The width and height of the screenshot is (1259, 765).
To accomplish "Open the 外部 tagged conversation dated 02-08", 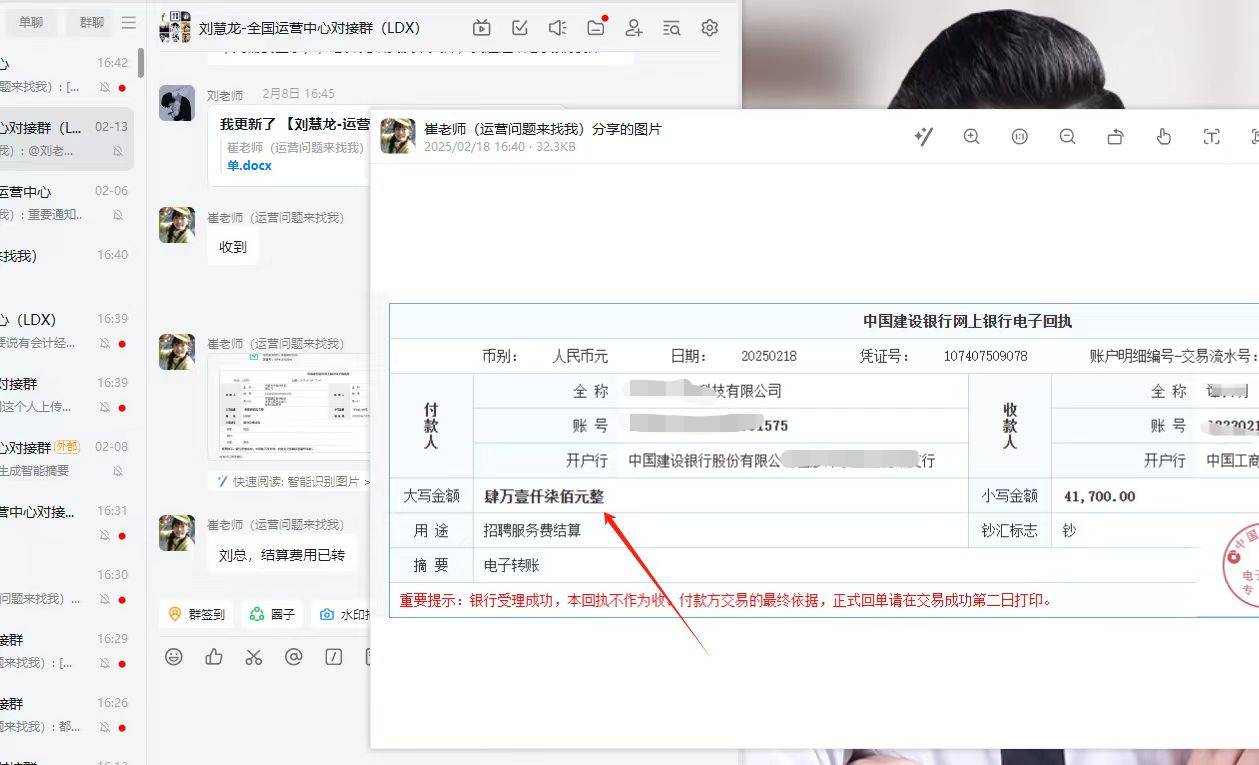I will coord(67,459).
